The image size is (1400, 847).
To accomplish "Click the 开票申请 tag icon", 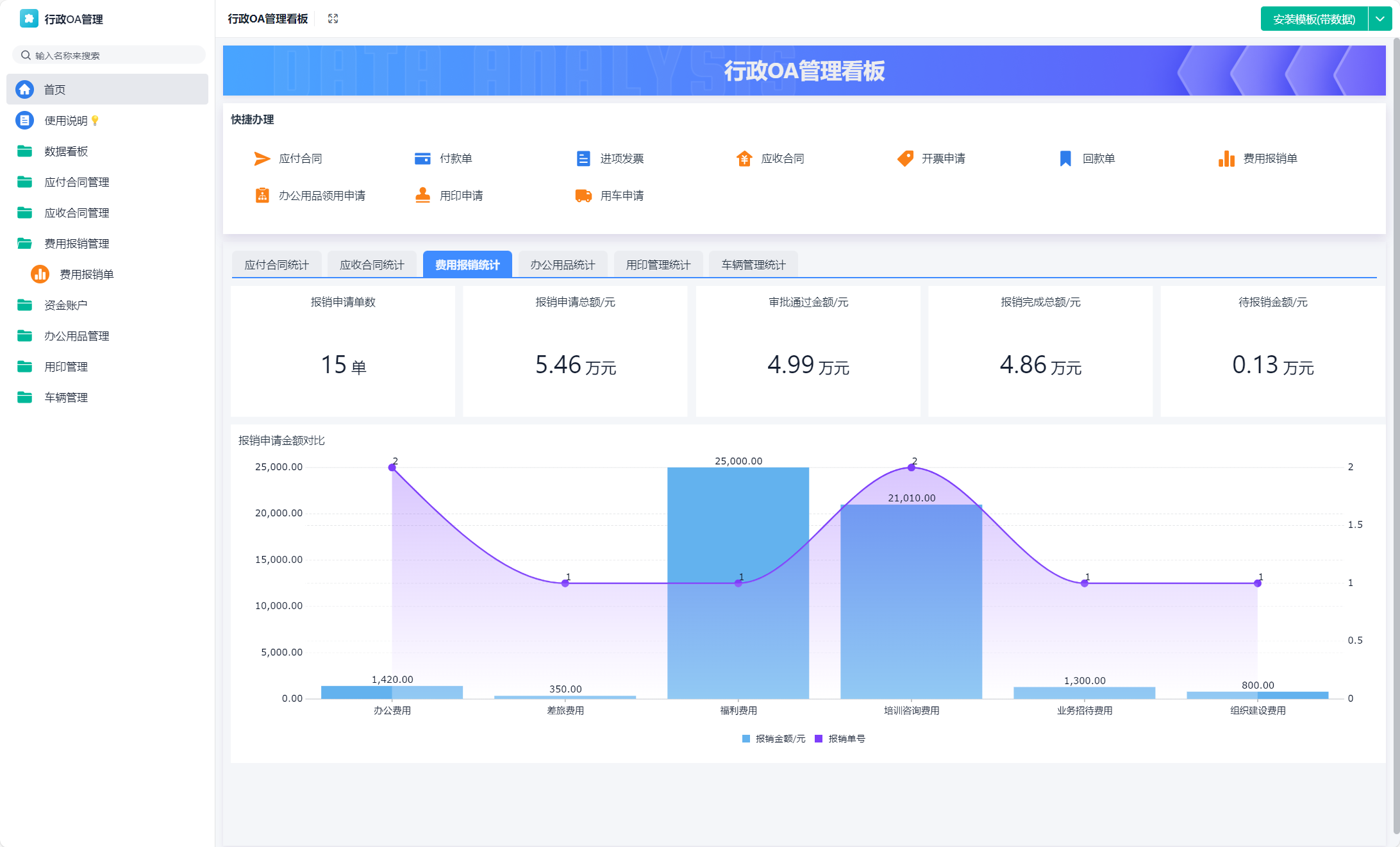I will coord(904,158).
